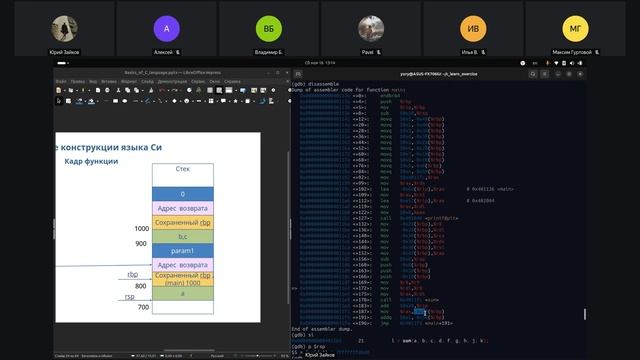The height and width of the screenshot is (360, 640).
Task: Click the date and time in top bar
Action: click(x=320, y=63)
